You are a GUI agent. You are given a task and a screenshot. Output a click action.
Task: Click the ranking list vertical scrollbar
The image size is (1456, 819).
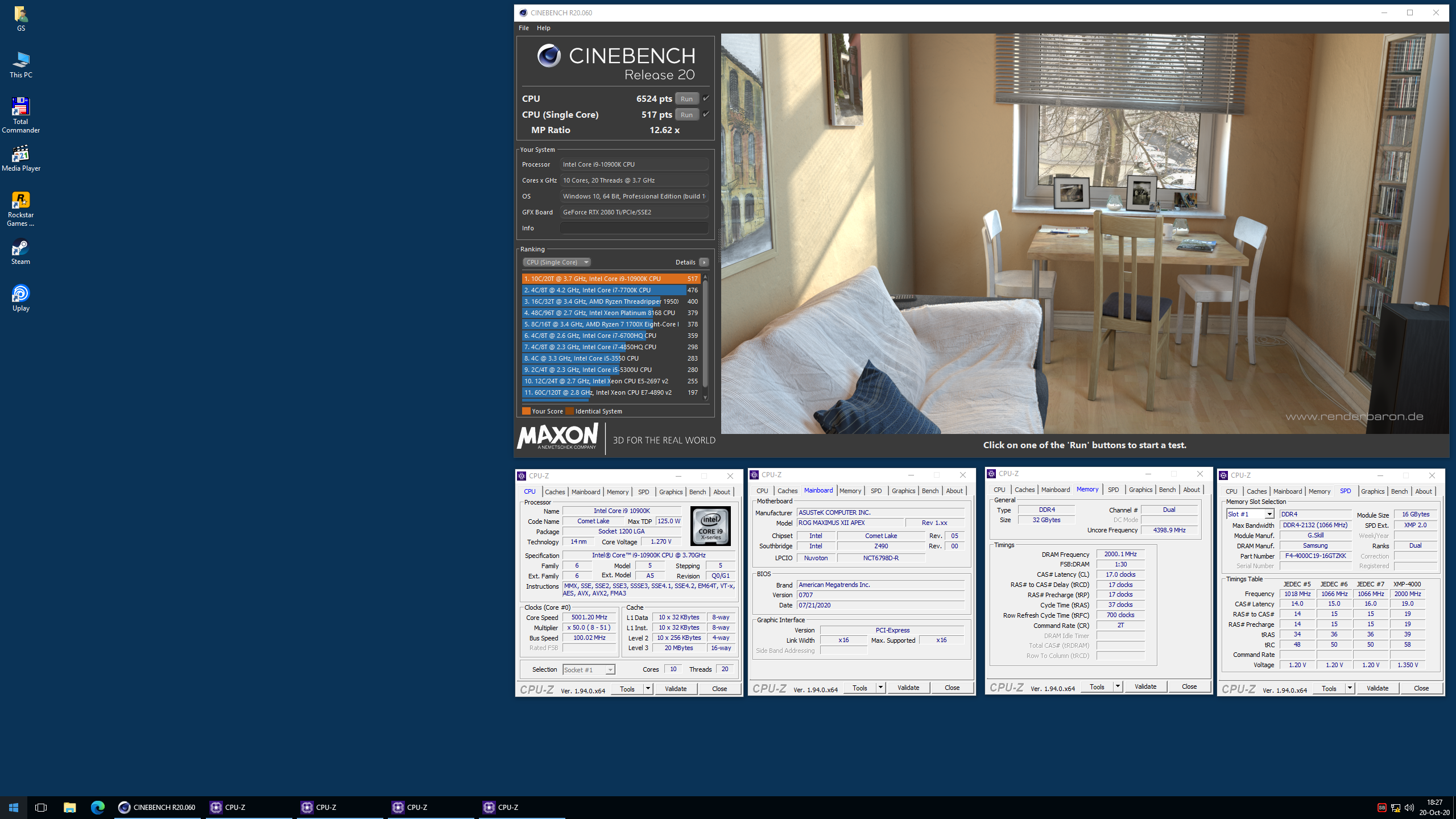click(x=705, y=334)
